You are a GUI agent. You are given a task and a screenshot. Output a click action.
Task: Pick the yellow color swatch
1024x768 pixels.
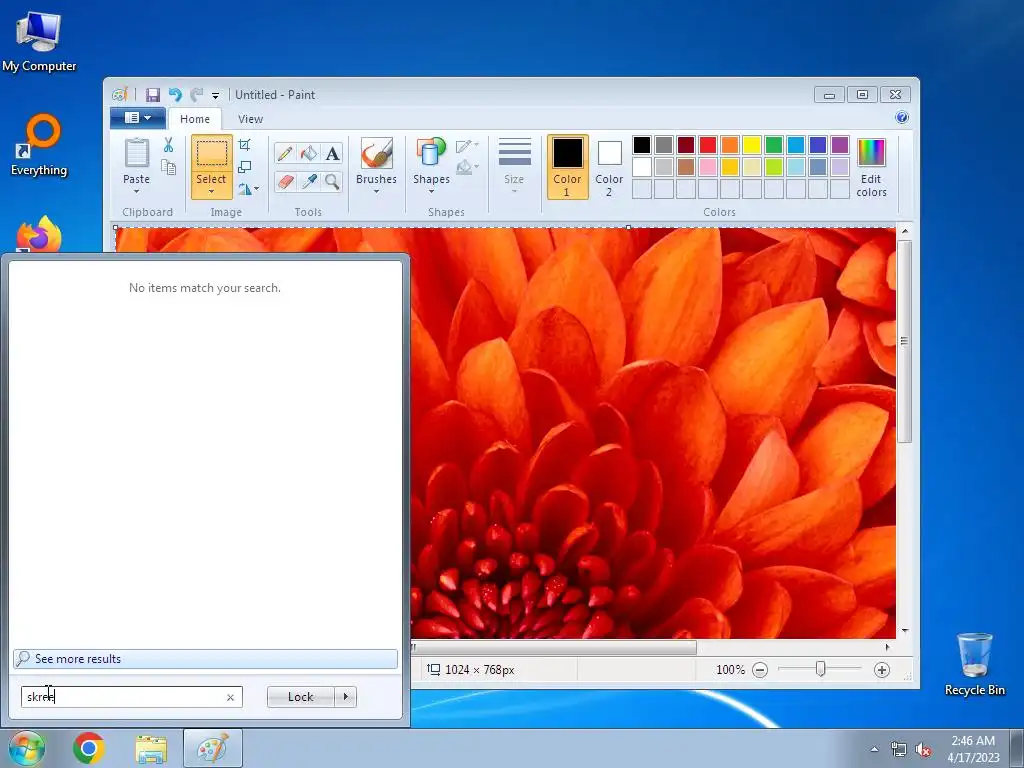[752, 144]
